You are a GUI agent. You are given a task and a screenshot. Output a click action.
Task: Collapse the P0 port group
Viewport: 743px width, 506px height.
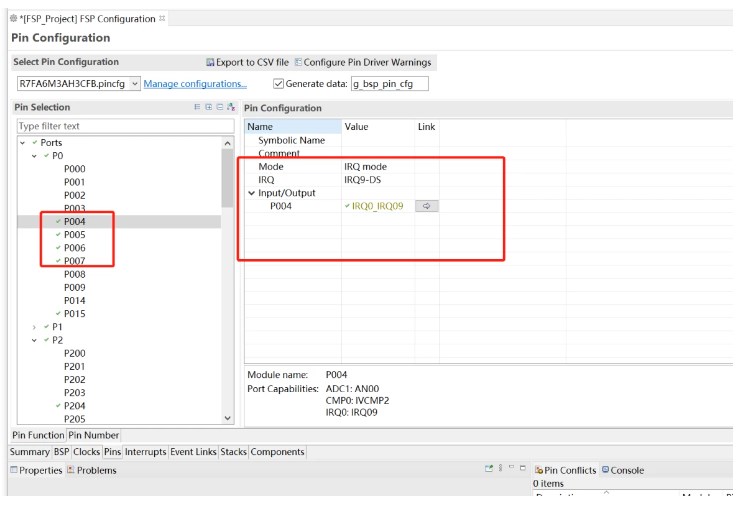pos(34,156)
